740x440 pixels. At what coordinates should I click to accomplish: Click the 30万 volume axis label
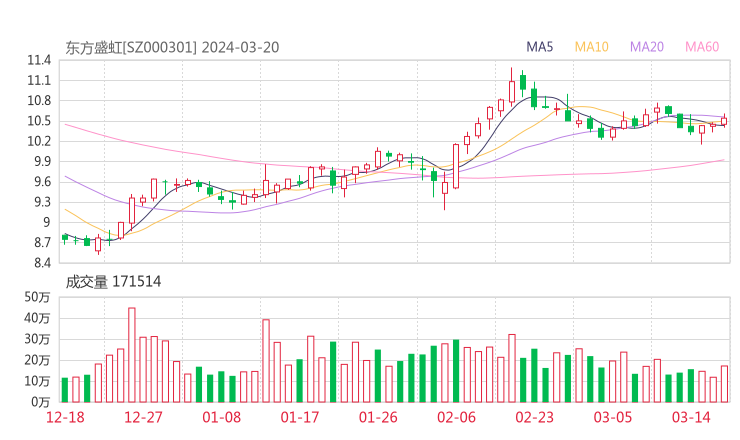[37, 339]
